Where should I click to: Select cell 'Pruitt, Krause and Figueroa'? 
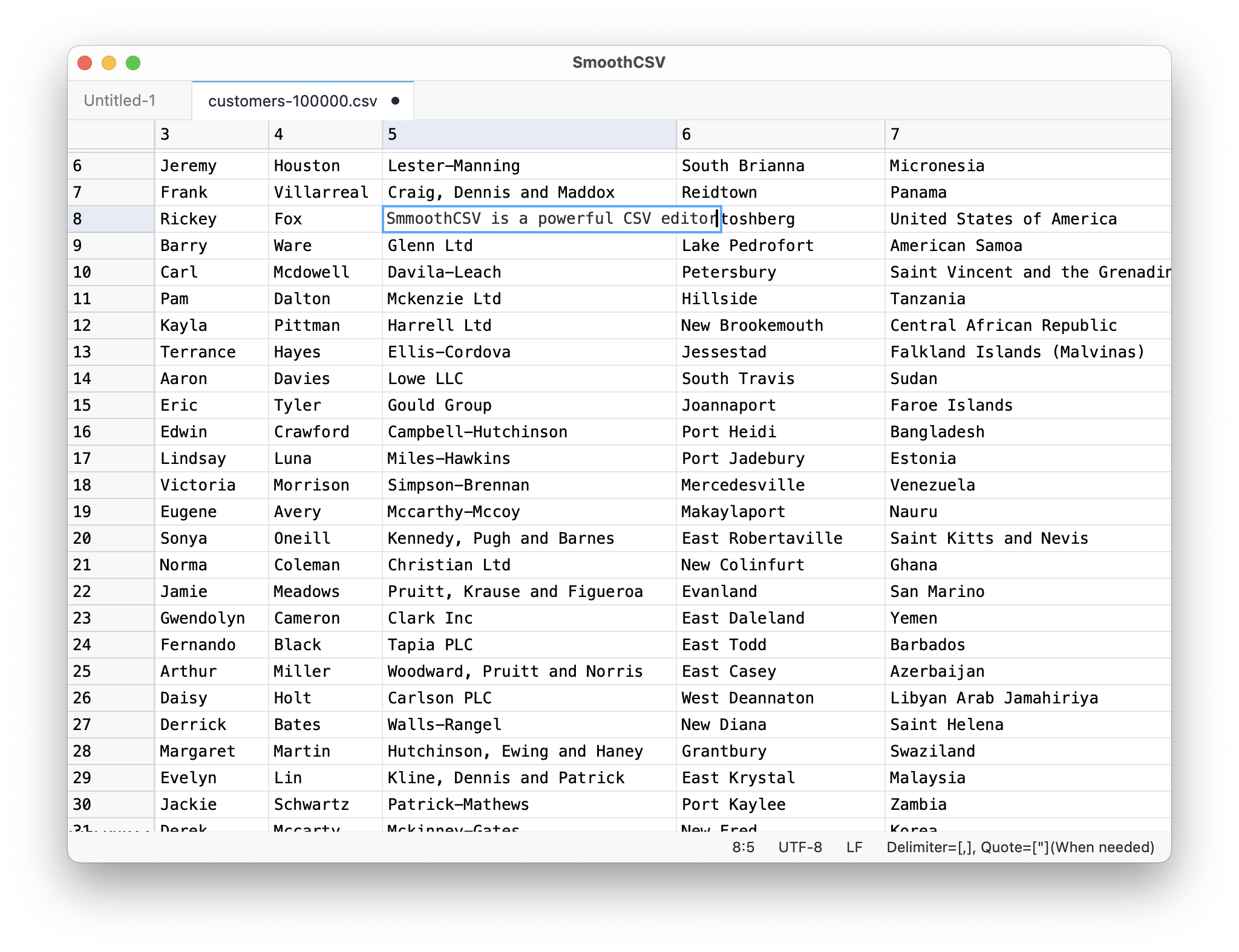pyautogui.click(x=529, y=592)
